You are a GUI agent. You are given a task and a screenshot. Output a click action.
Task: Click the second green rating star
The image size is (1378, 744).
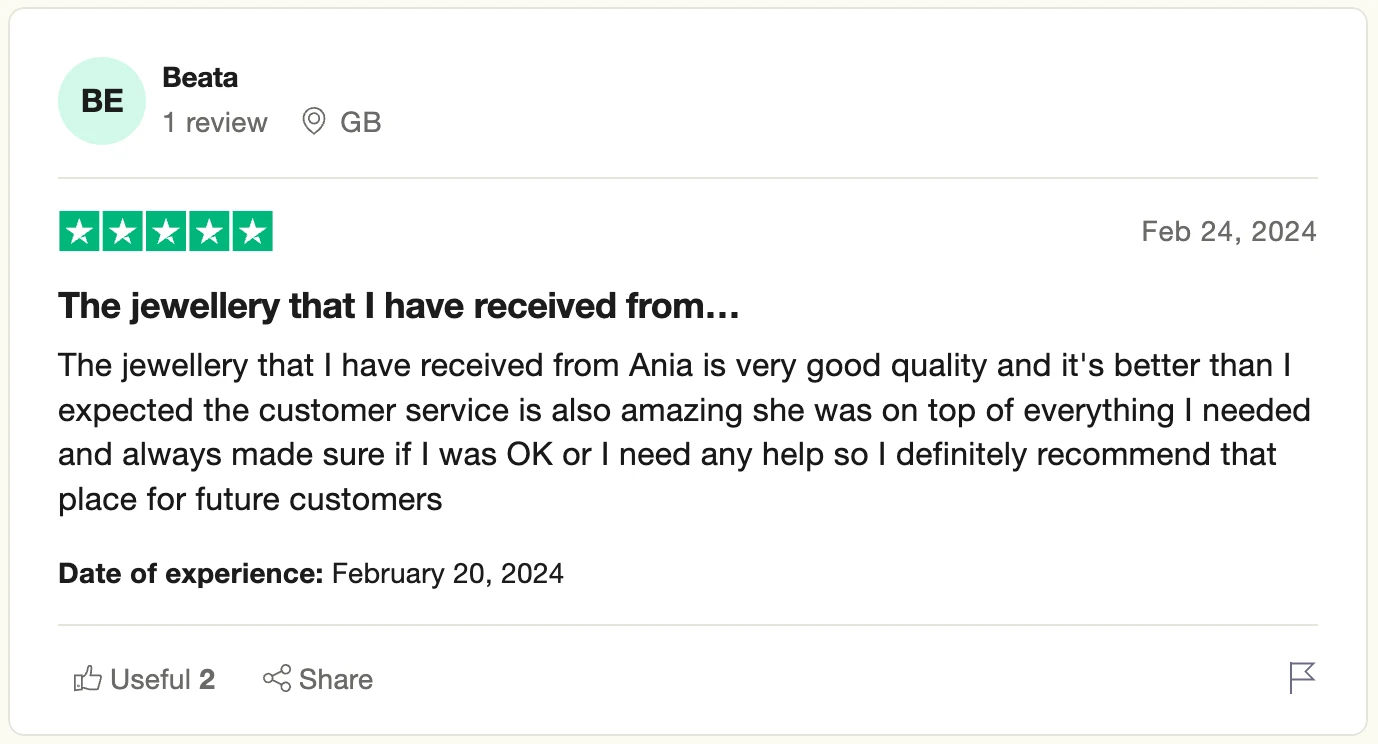point(122,232)
